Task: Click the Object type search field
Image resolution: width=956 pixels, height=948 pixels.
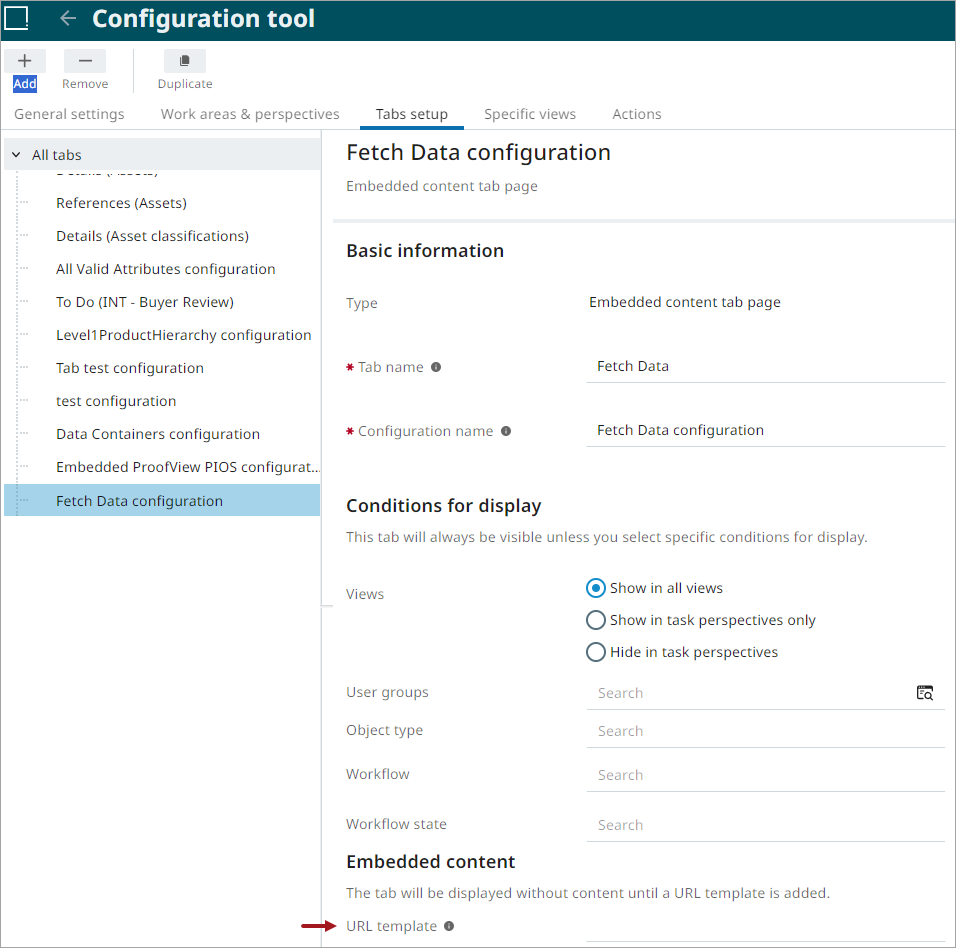Action: [x=765, y=731]
